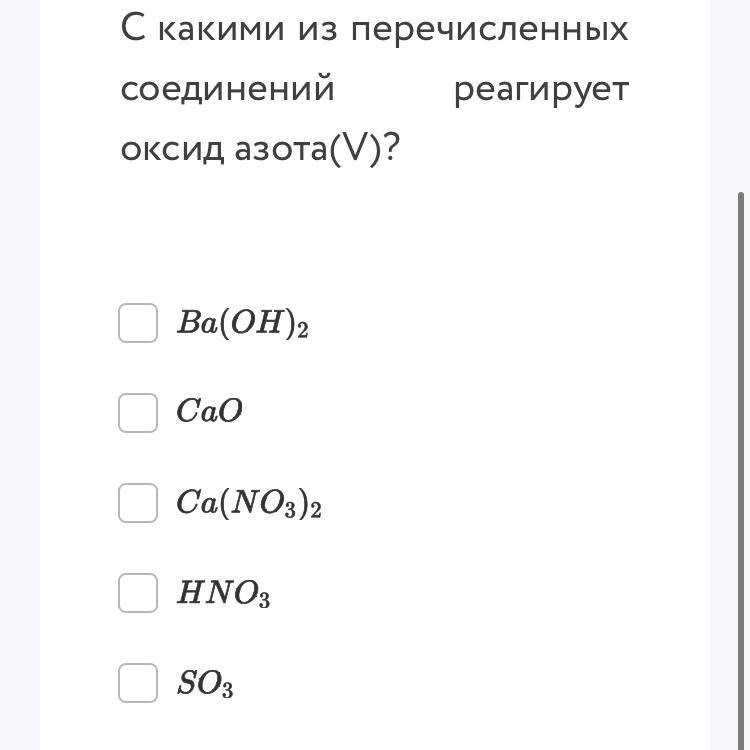Enable the HNO₃ answer checkbox

[138, 593]
